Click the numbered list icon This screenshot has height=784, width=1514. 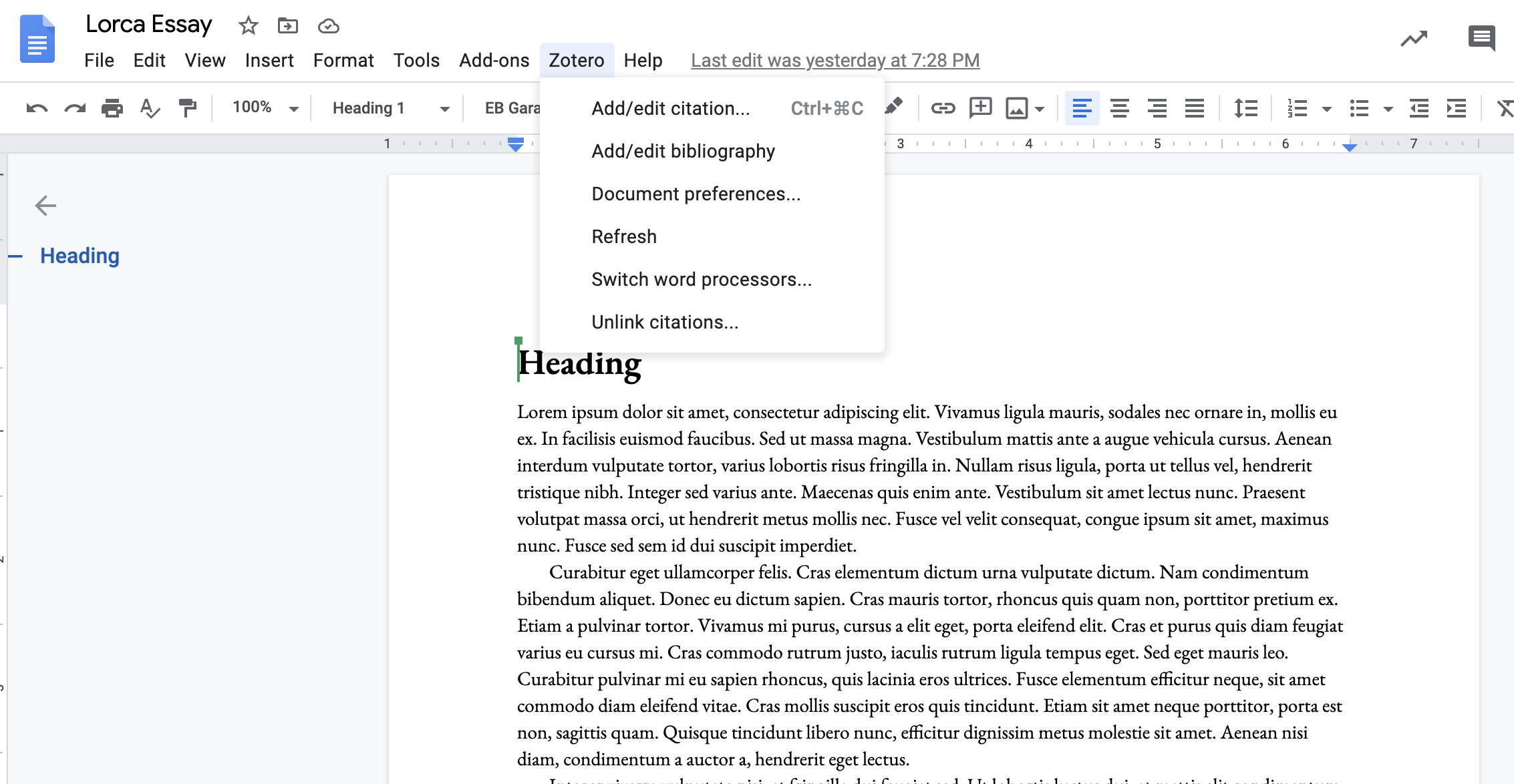coord(1300,107)
